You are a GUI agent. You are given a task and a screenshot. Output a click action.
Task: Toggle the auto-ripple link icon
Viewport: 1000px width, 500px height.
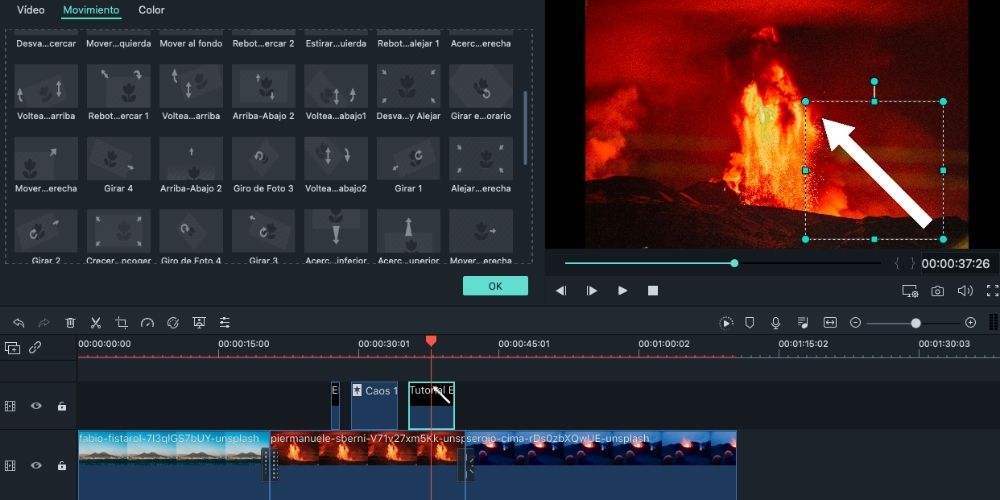pyautogui.click(x=35, y=348)
